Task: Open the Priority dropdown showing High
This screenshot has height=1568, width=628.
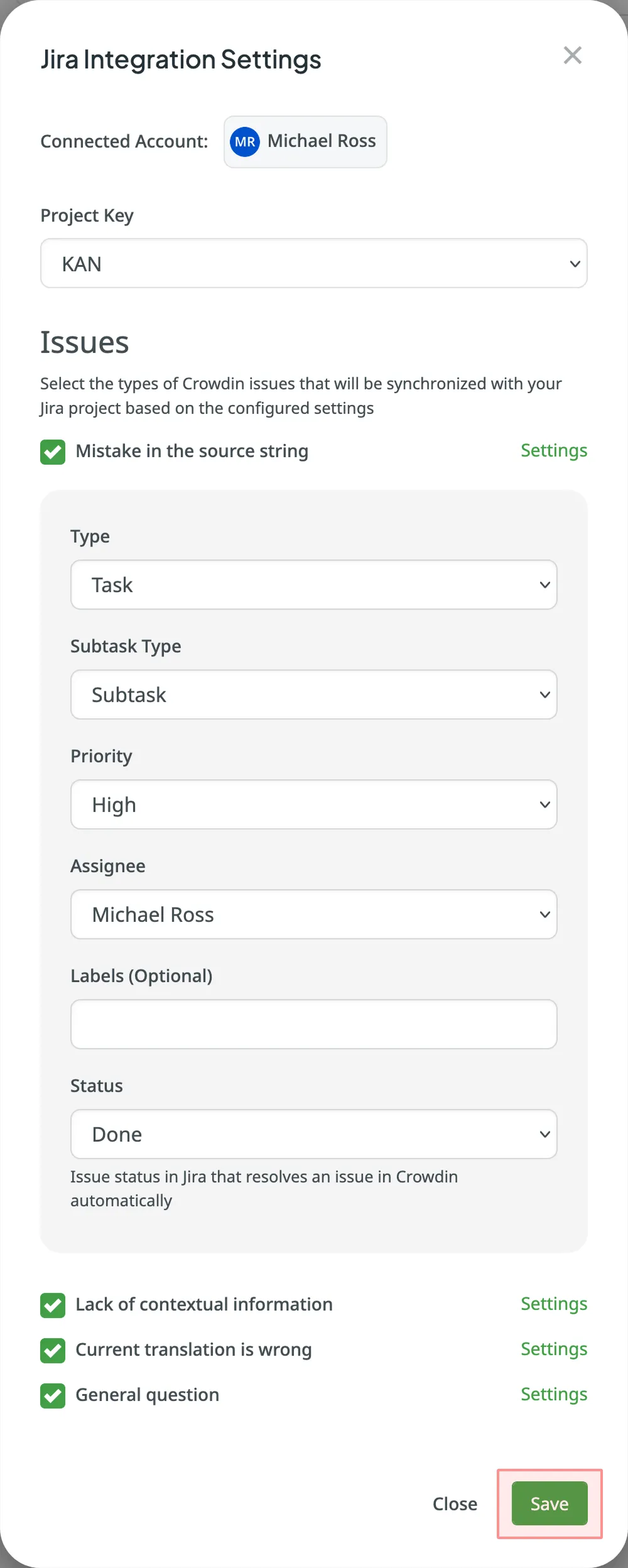Action: pyautogui.click(x=313, y=804)
